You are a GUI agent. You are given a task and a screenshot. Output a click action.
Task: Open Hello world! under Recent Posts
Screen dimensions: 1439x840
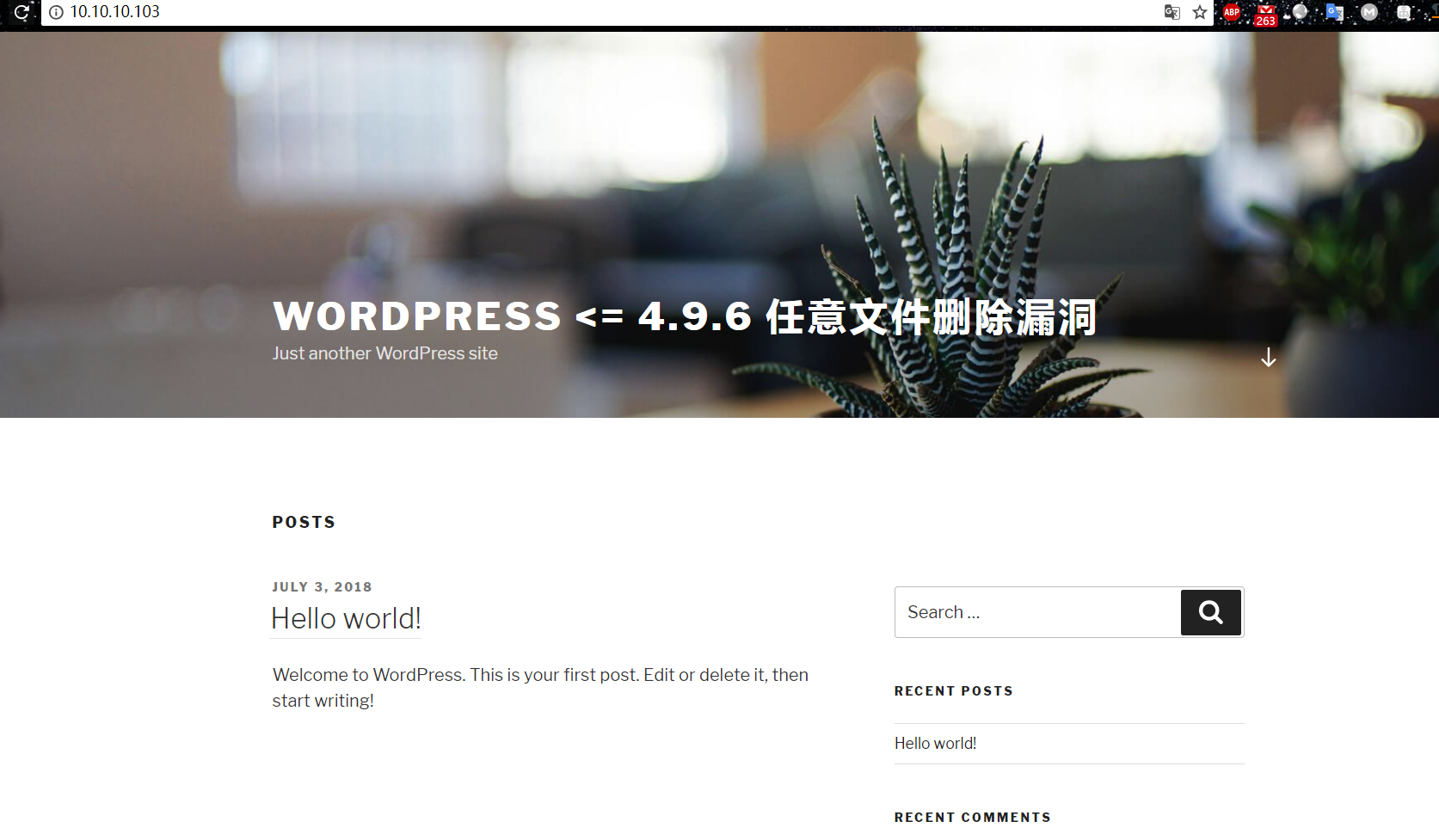click(935, 744)
